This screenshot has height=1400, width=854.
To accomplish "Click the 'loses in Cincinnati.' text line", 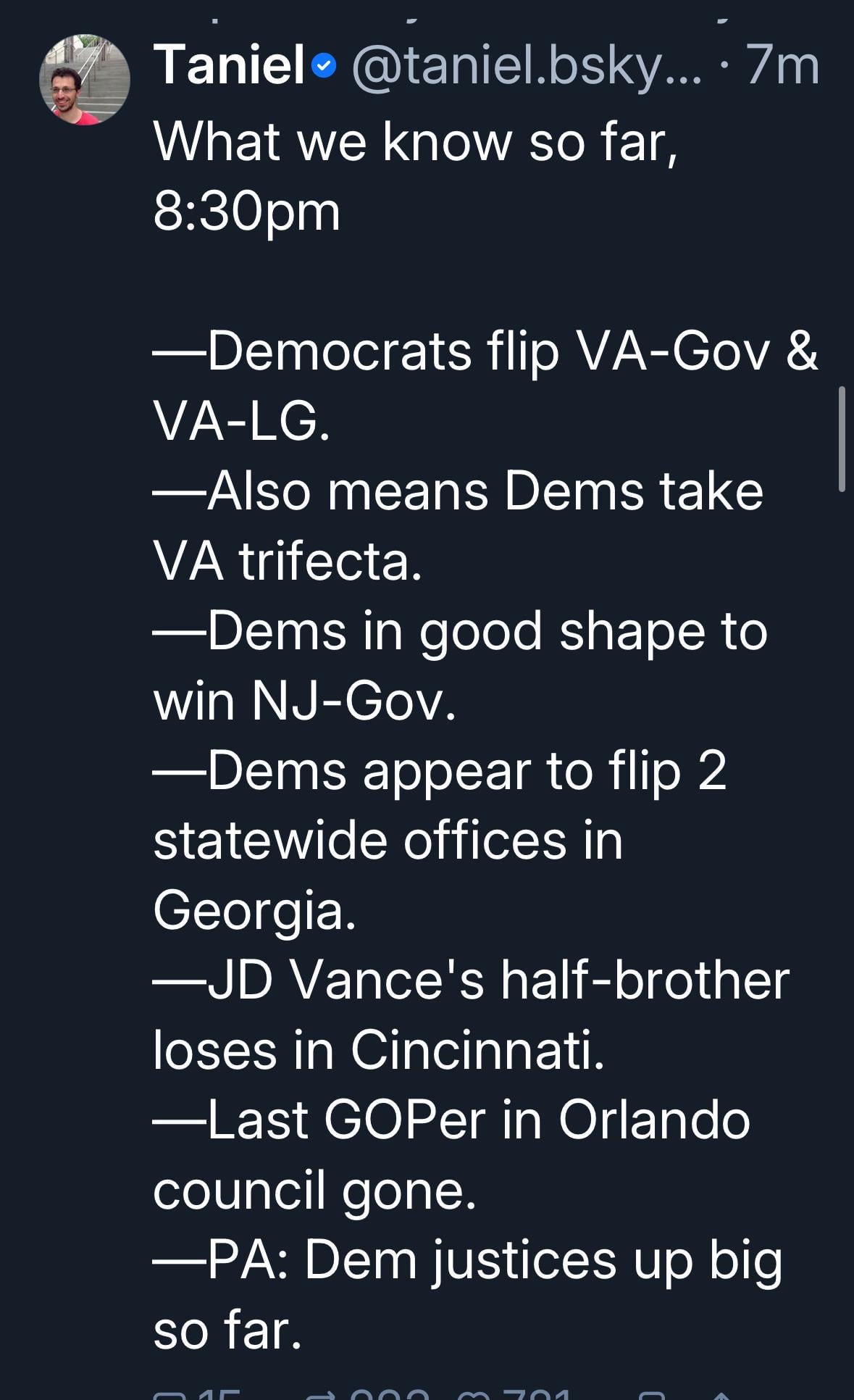I will click(378, 1049).
